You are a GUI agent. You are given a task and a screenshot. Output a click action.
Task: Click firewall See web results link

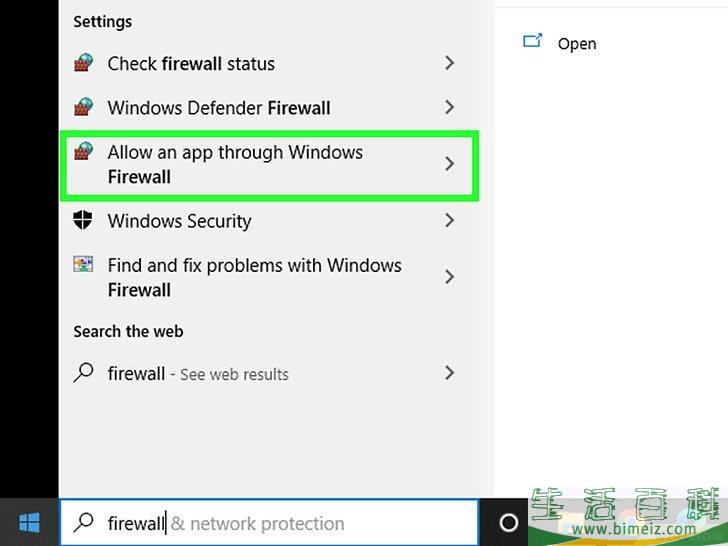198,374
